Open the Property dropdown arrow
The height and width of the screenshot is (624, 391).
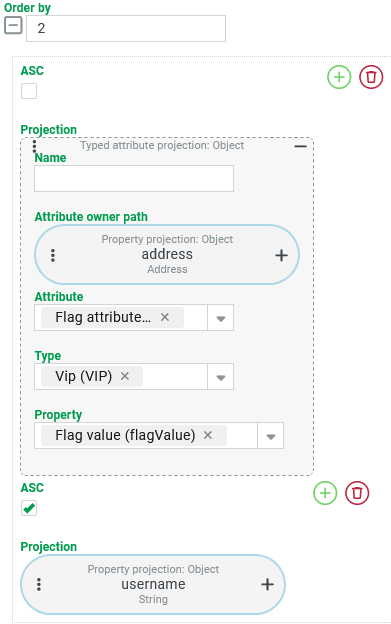[x=271, y=436]
